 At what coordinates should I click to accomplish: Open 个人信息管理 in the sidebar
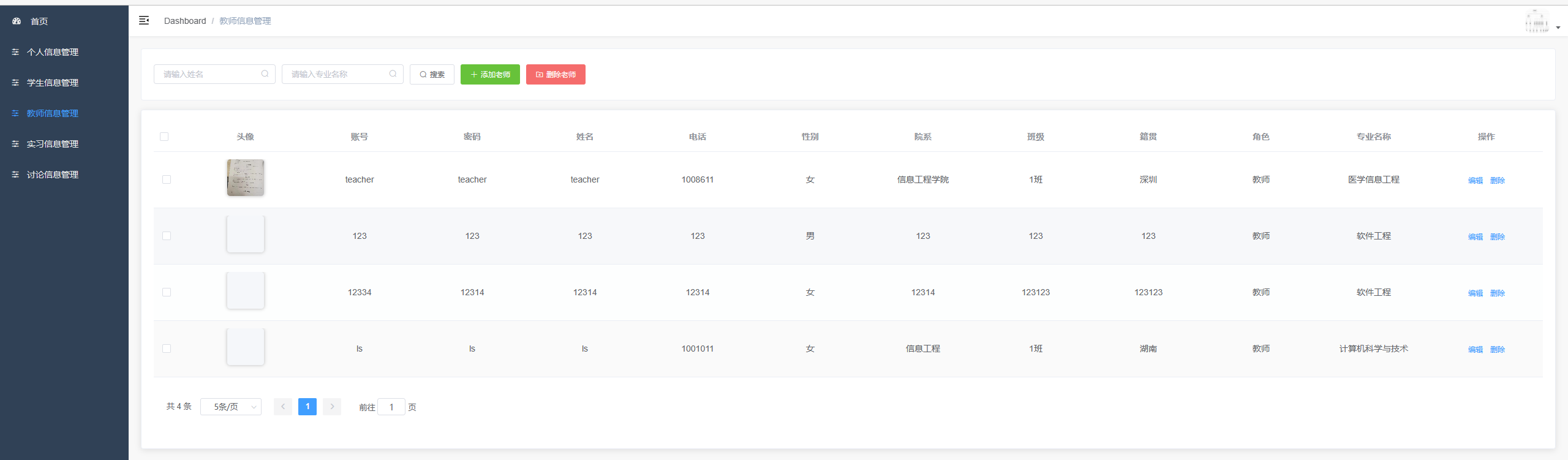52,52
